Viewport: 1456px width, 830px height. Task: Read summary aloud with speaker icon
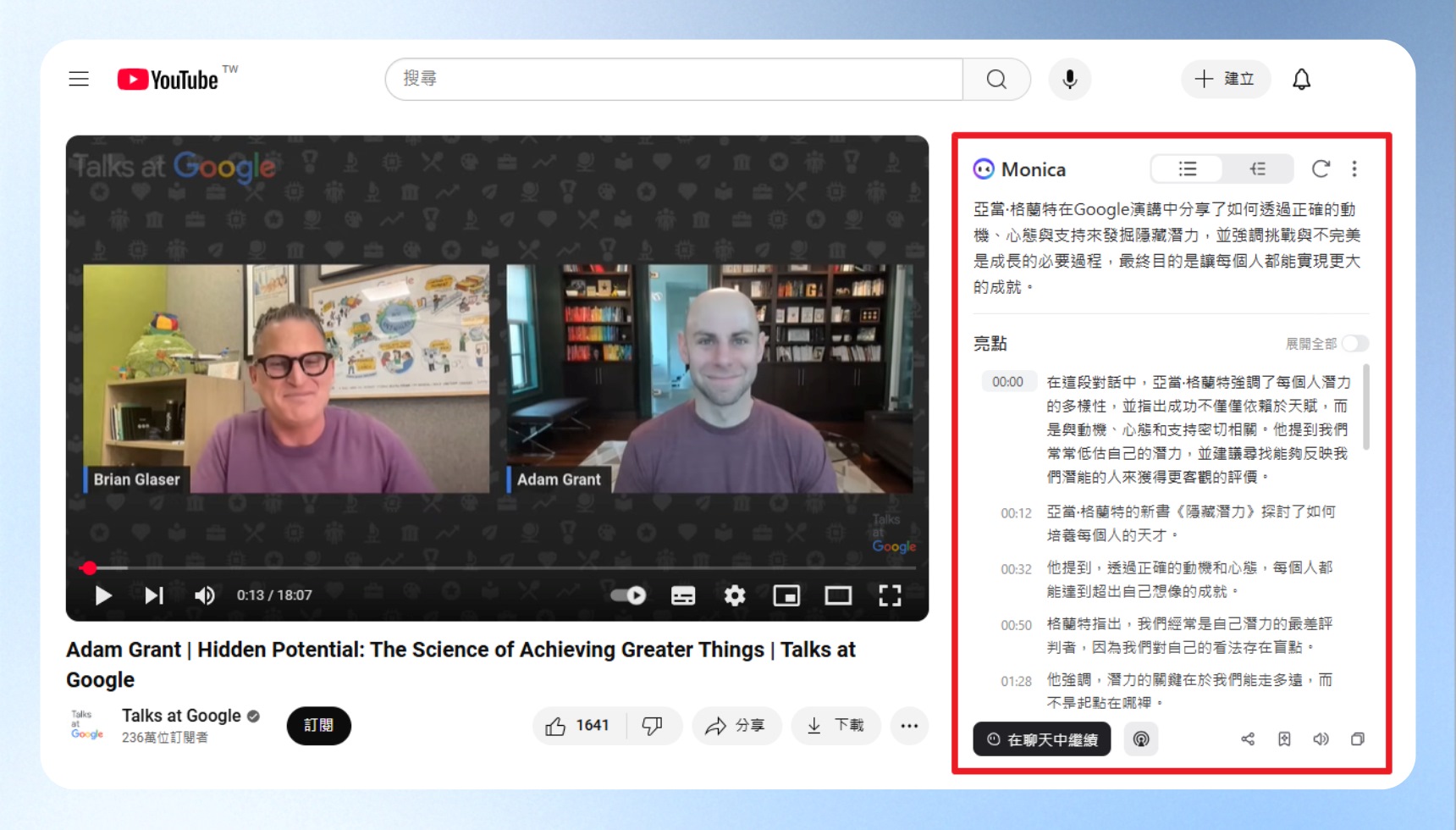point(1321,739)
